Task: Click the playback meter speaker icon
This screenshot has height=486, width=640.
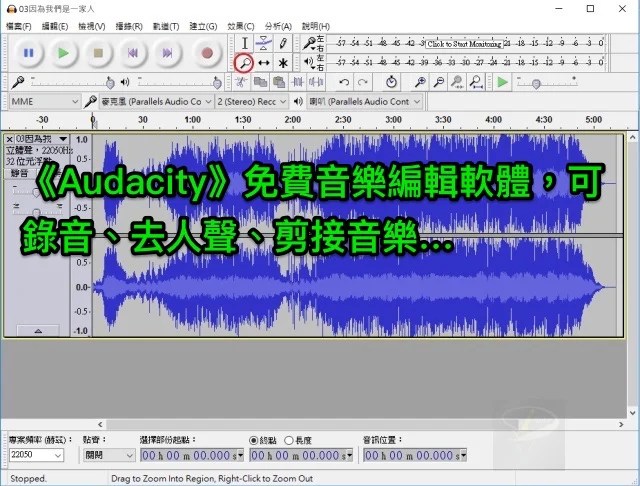Action: [309, 62]
